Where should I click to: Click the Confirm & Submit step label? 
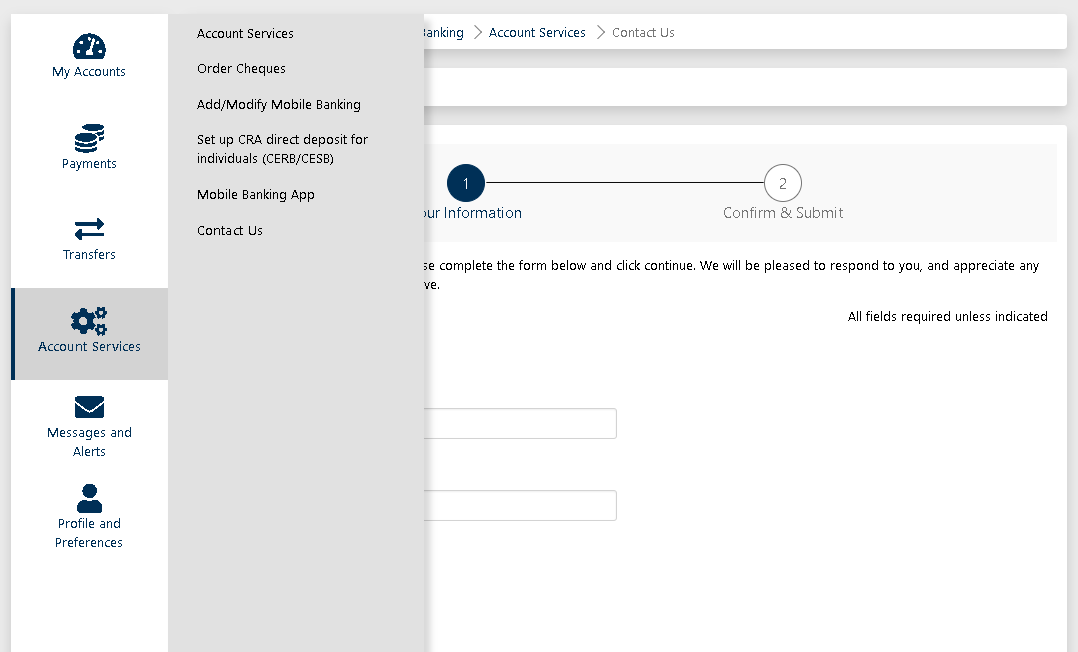783,213
